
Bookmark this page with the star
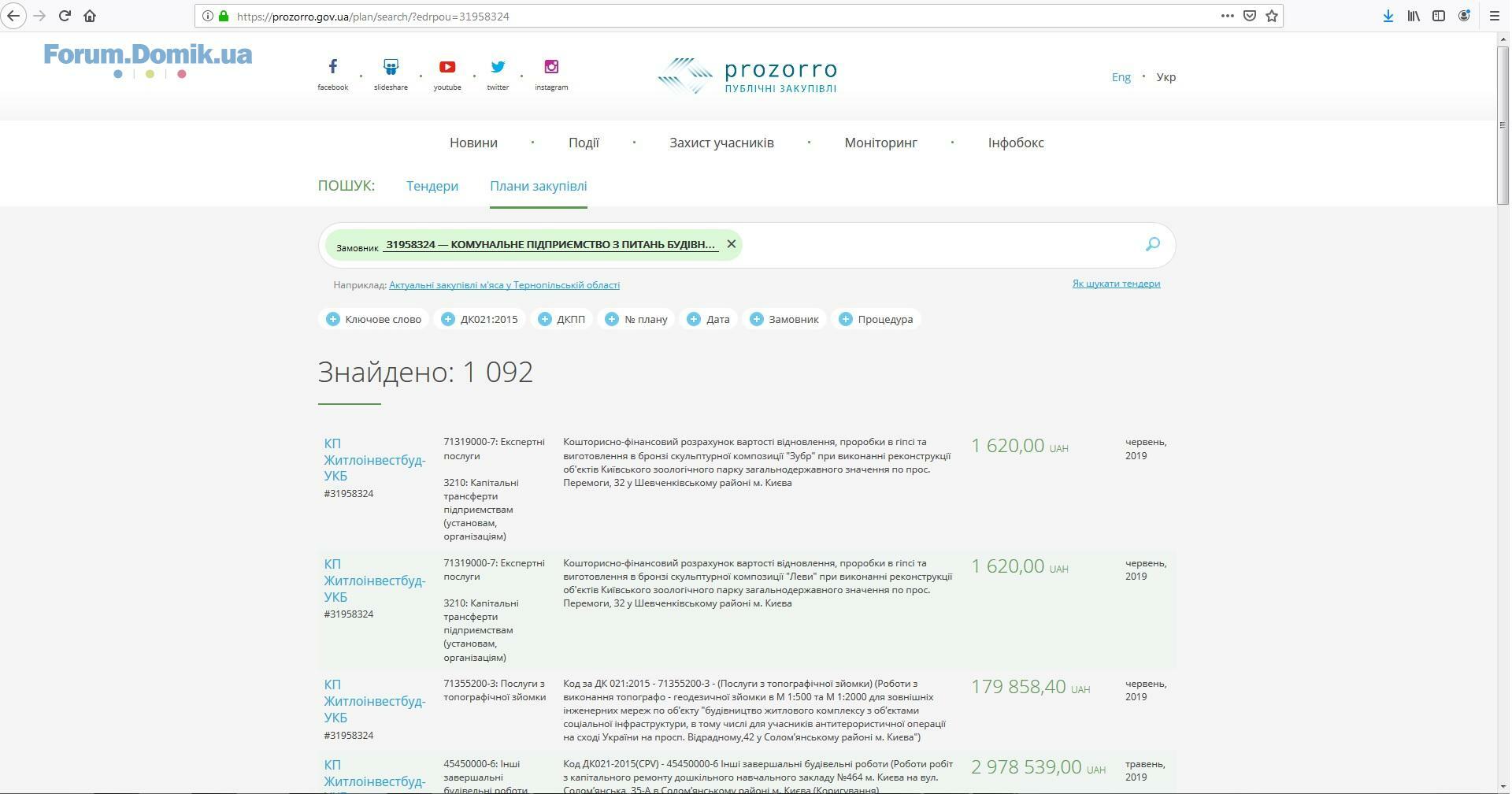coord(1271,16)
